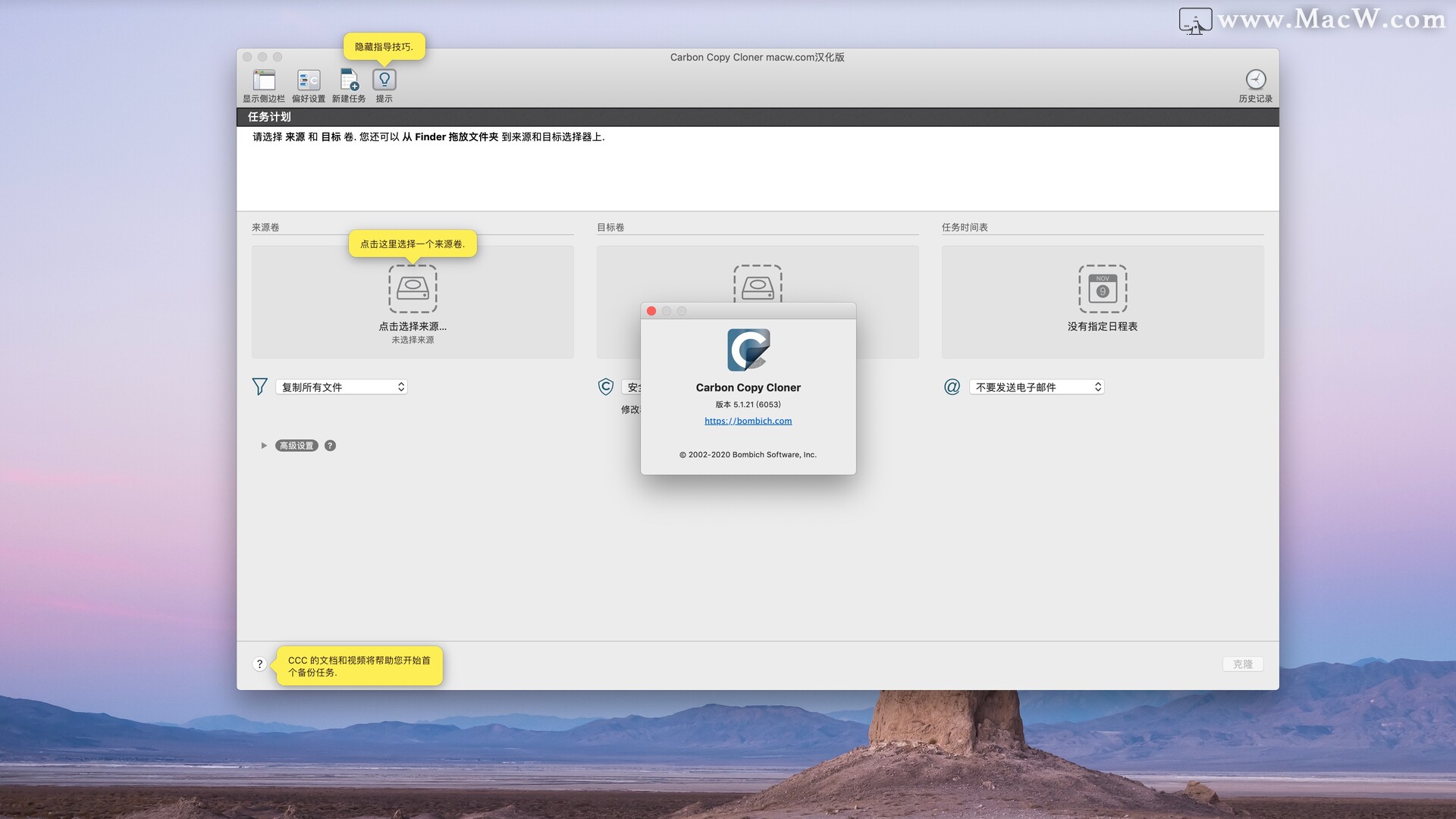Click the calendar schedule icon
1456x819 pixels.
(1103, 289)
